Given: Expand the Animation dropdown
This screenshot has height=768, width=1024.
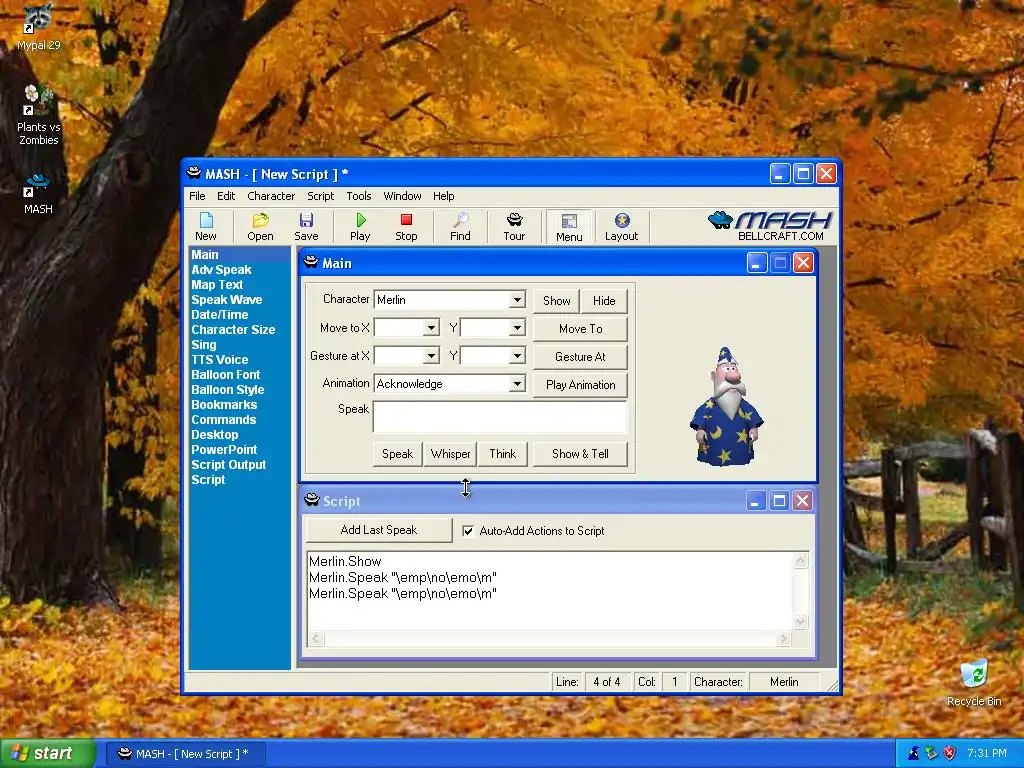Looking at the screenshot, I should click(517, 384).
